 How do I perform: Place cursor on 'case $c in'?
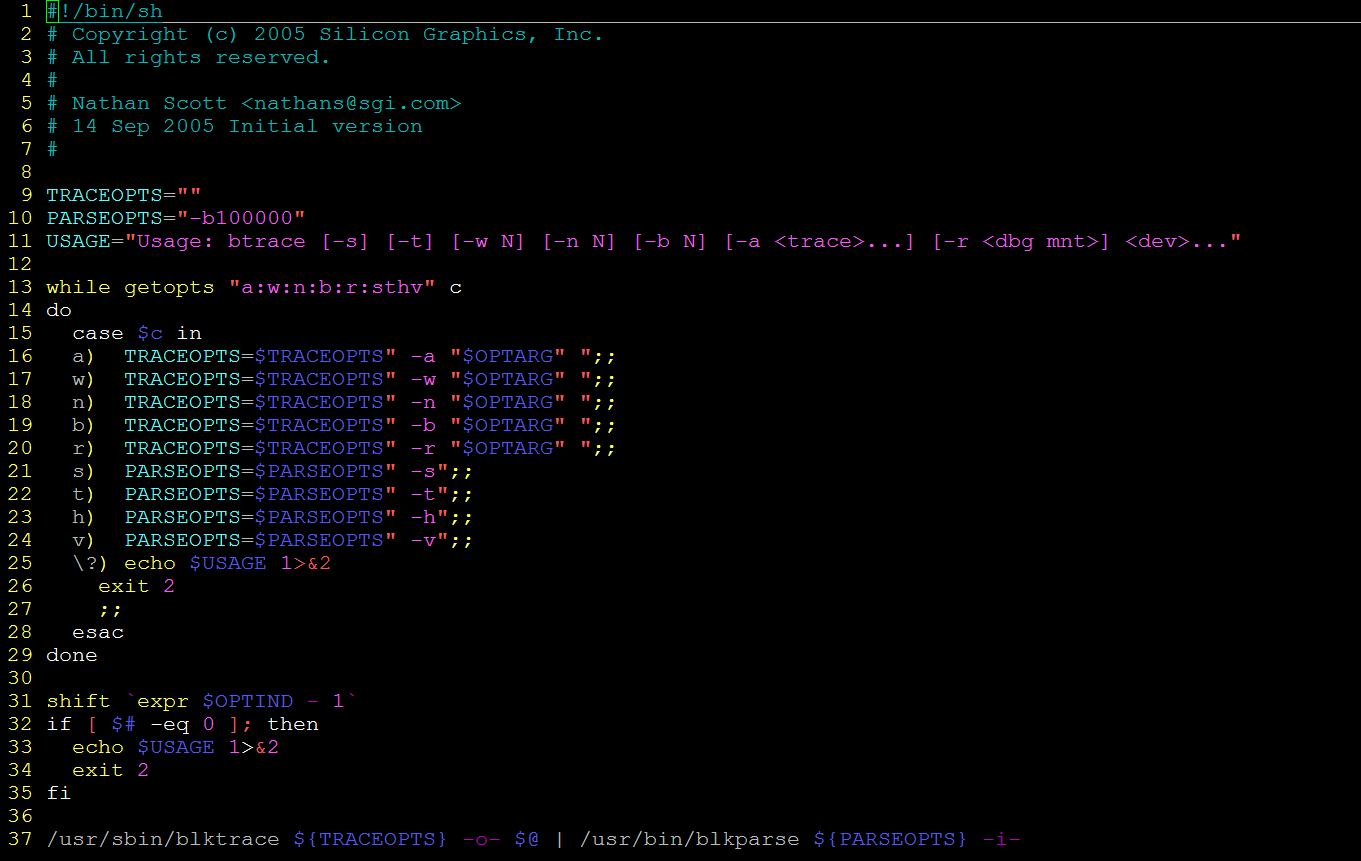click(137, 333)
